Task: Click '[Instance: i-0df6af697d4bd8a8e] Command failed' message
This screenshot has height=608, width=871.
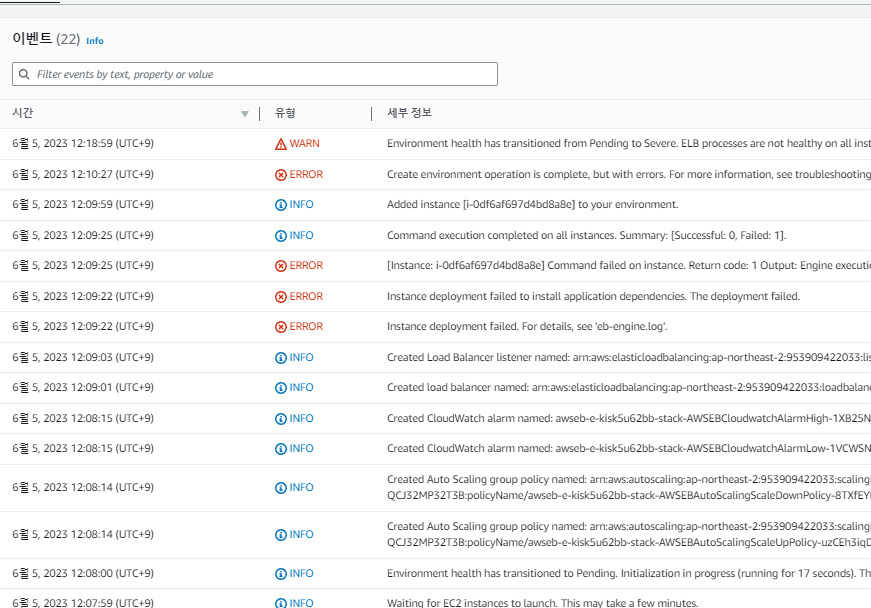Action: (x=629, y=265)
